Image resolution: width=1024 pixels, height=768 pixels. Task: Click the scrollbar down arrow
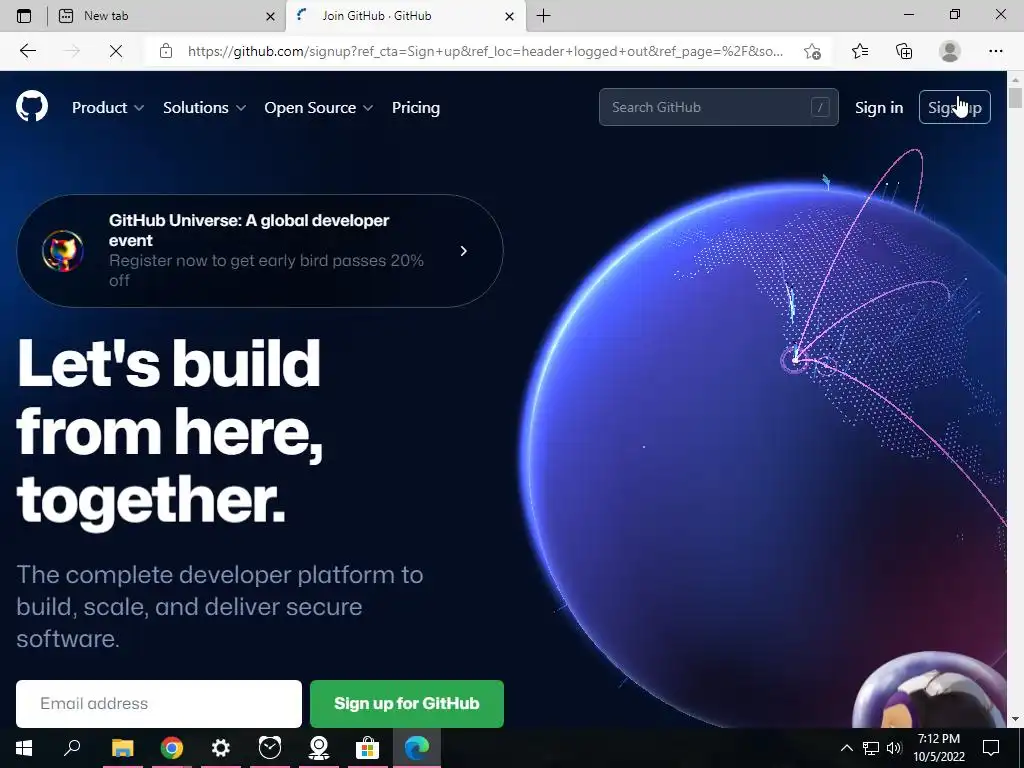point(1015,718)
